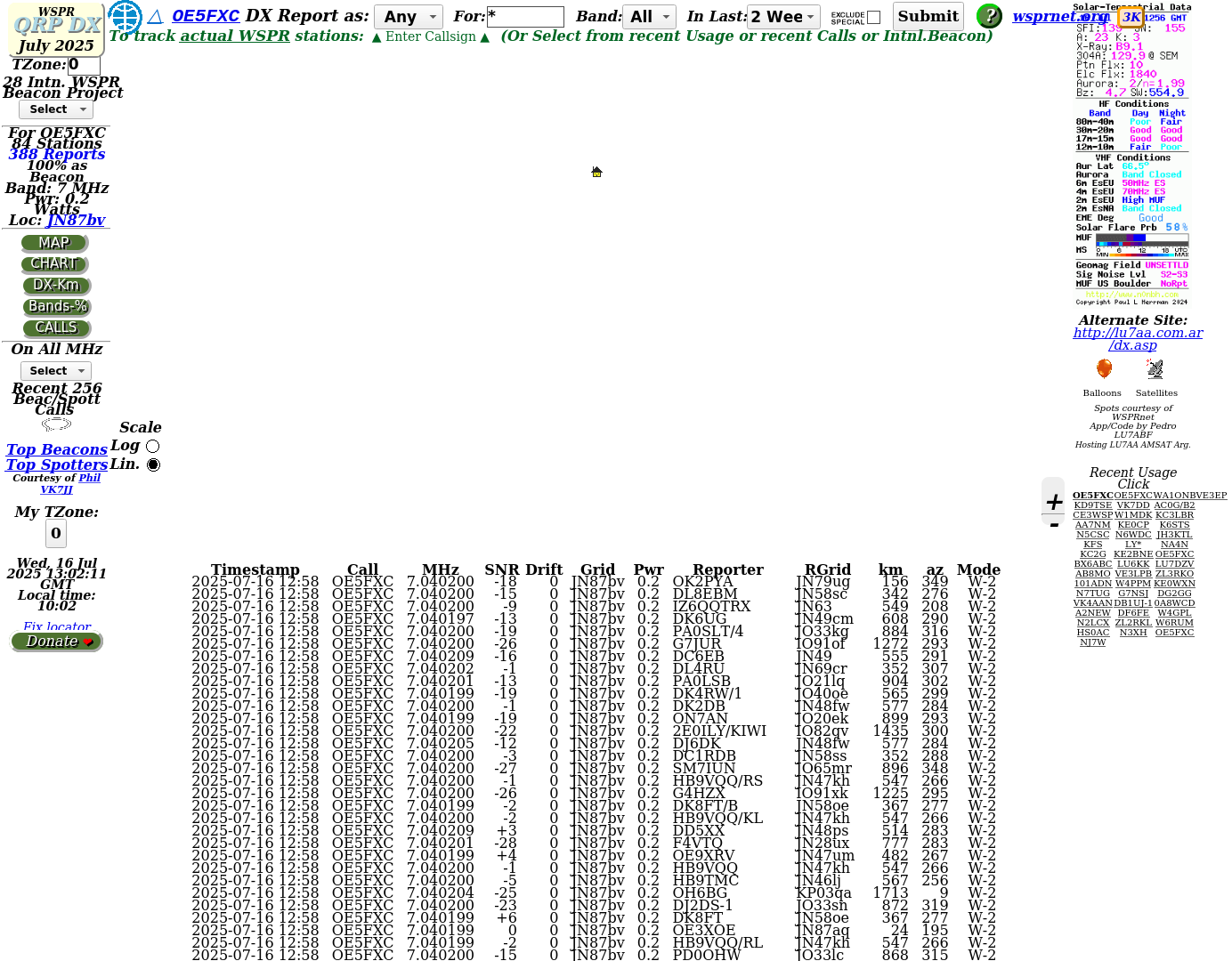Open the In Last time range dropdown

[x=782, y=17]
